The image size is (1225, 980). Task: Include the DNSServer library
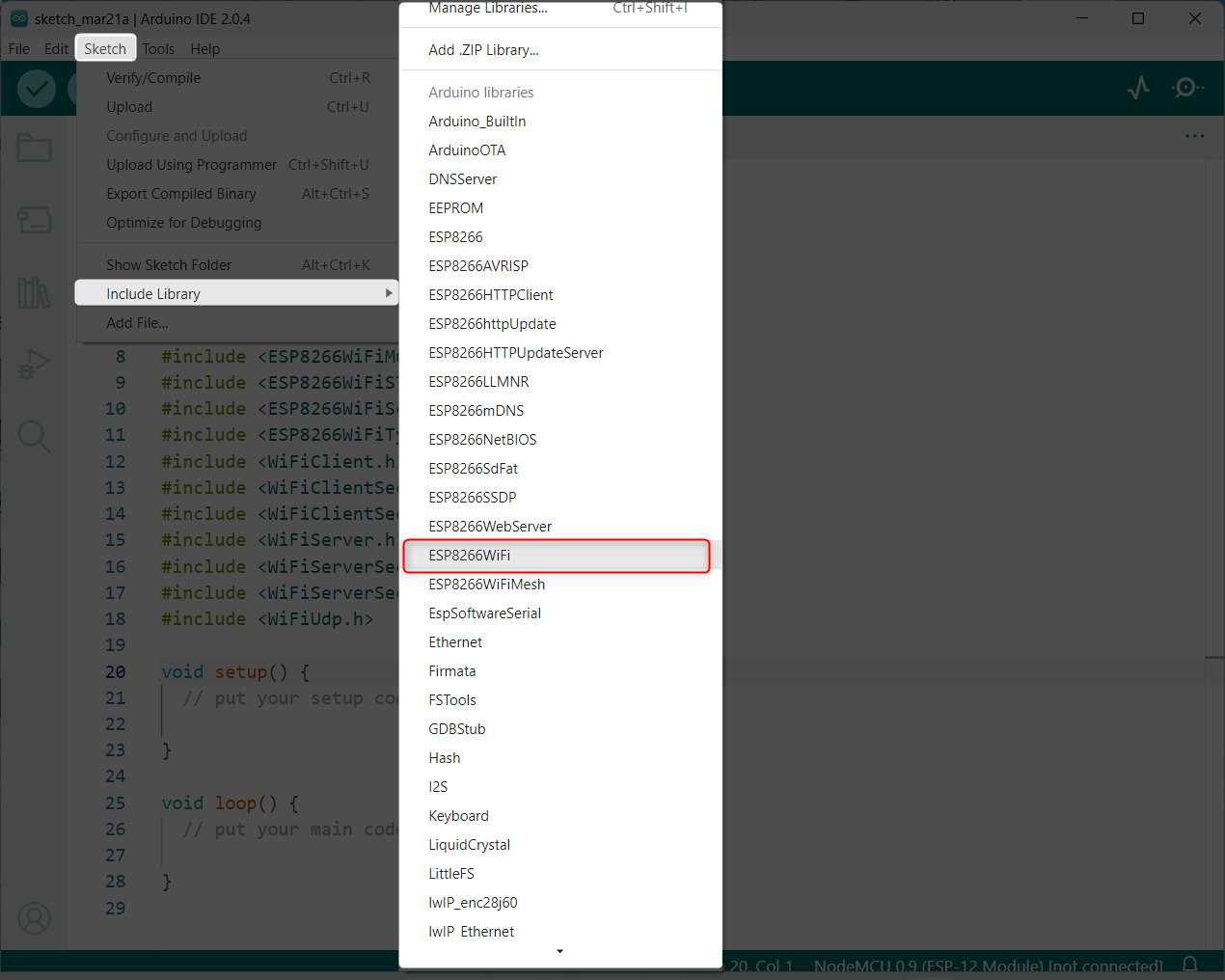(560, 179)
